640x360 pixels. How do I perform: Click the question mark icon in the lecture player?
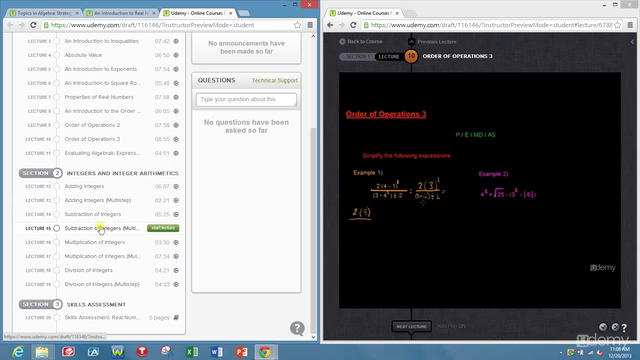pyautogui.click(x=624, y=327)
